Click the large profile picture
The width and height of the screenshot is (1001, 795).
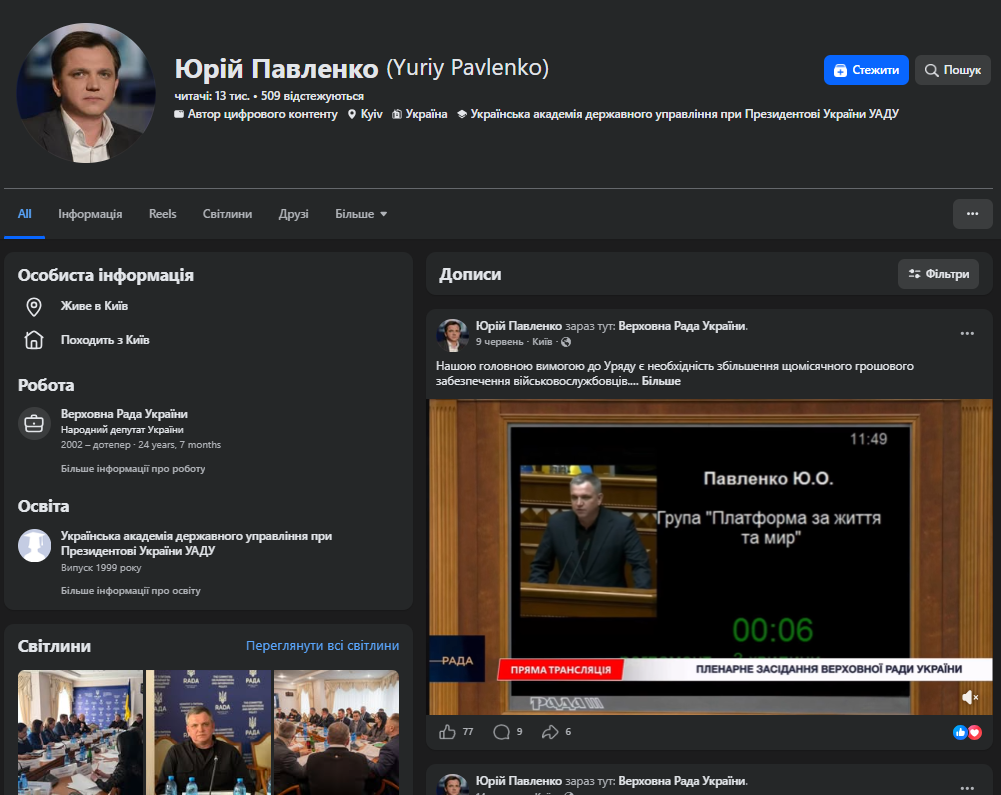(86, 93)
